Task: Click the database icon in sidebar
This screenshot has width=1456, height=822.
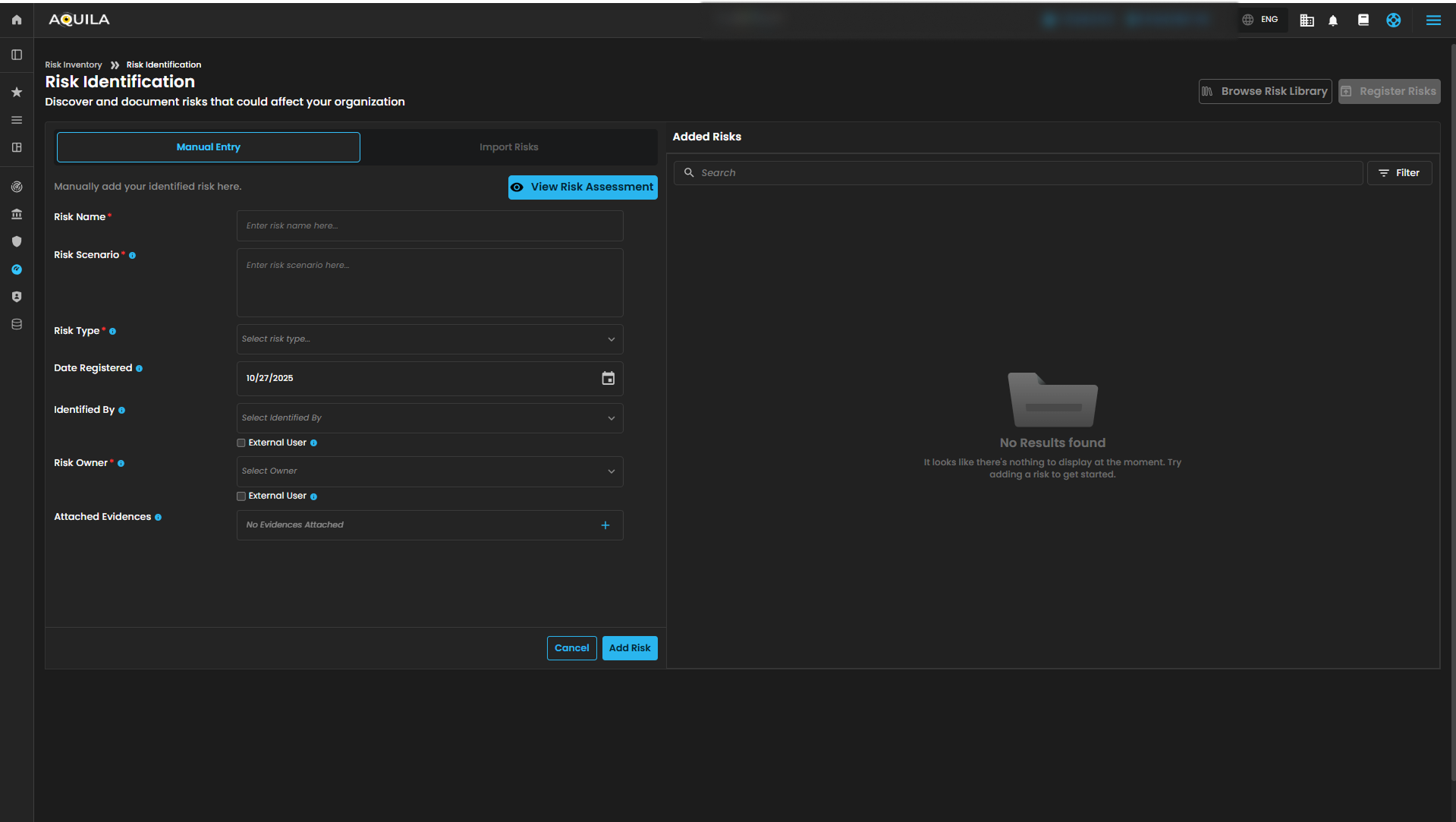Action: (x=17, y=324)
